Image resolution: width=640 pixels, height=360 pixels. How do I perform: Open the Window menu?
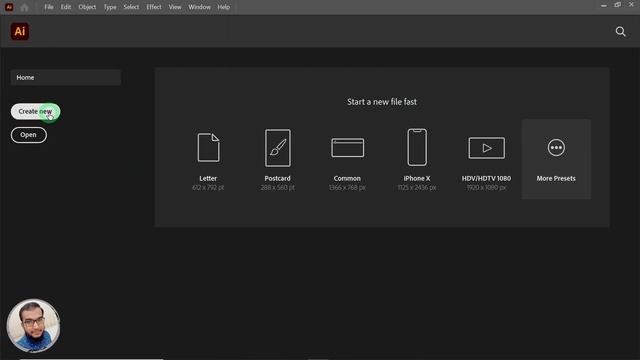[x=200, y=7]
